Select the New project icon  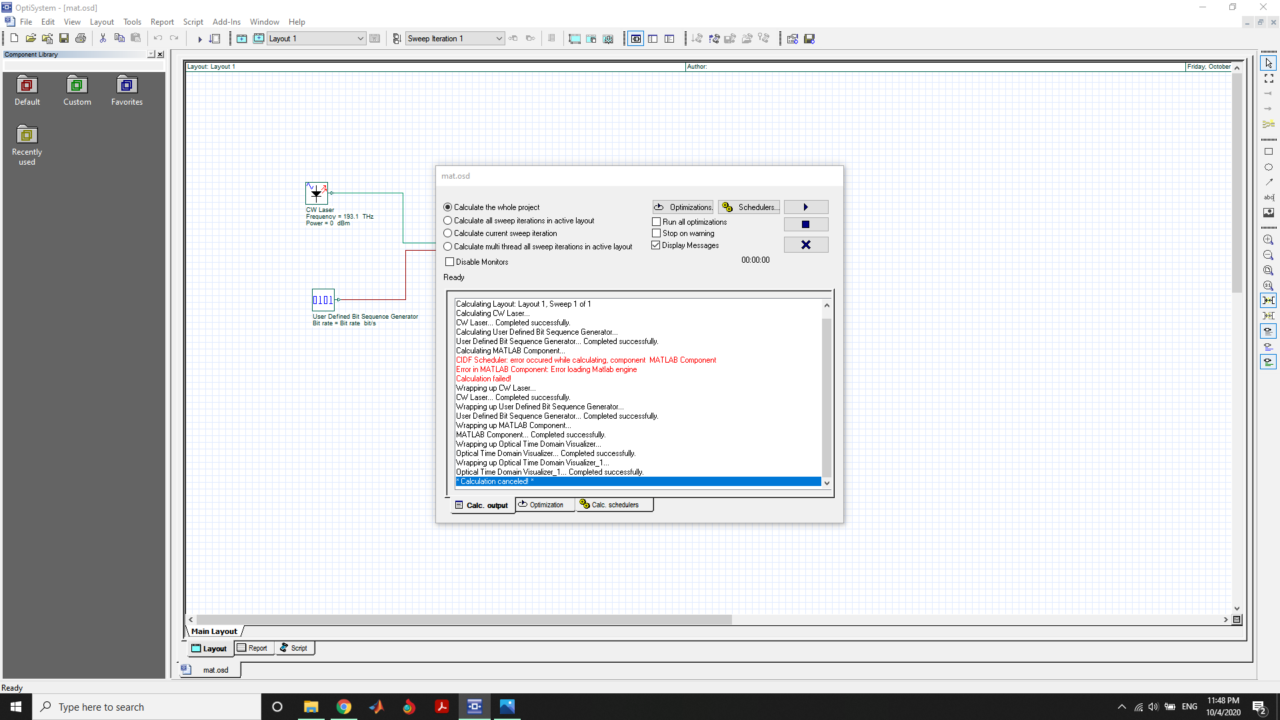tap(13, 38)
